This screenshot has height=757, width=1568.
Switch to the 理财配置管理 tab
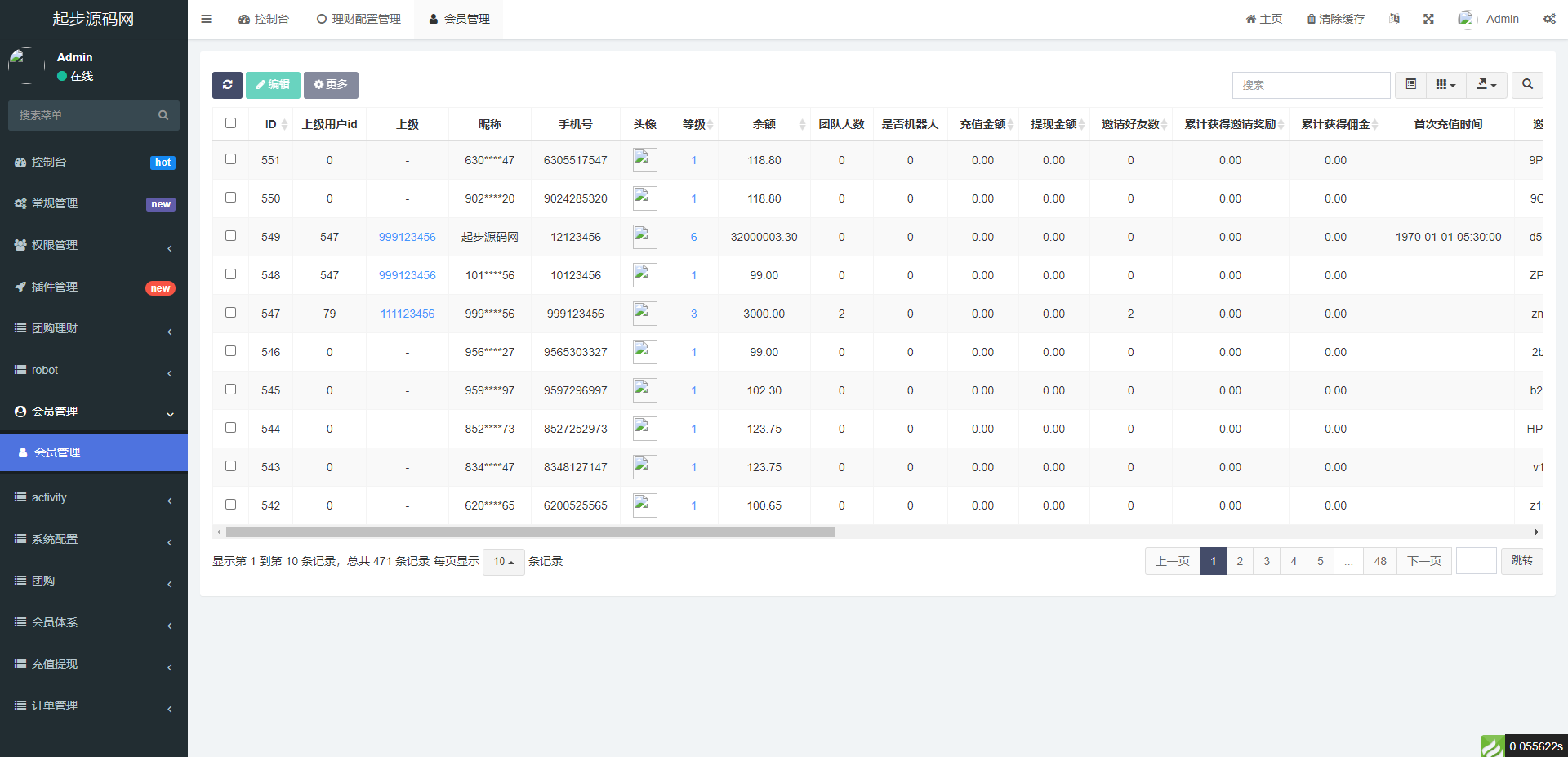coord(359,19)
